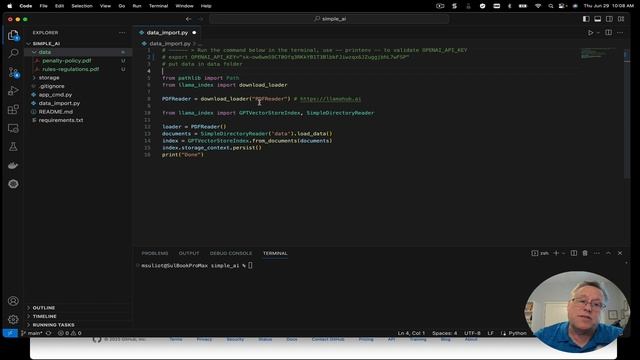Open the Accounts icon in activity bar
This screenshot has height=360, width=640.
tap(13, 301)
